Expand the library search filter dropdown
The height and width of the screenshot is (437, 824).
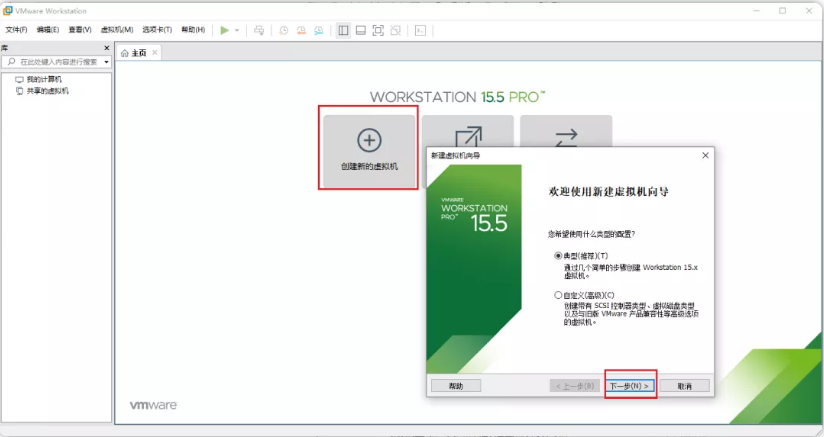(107, 62)
